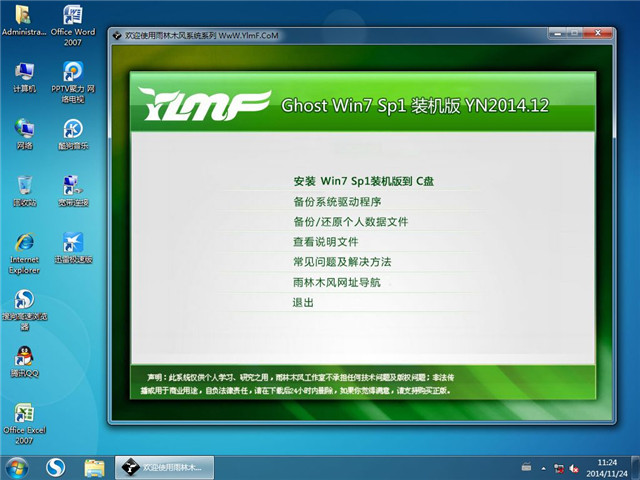
Task: Launch 酷狗音乐 music player shortcut
Action: (x=72, y=129)
